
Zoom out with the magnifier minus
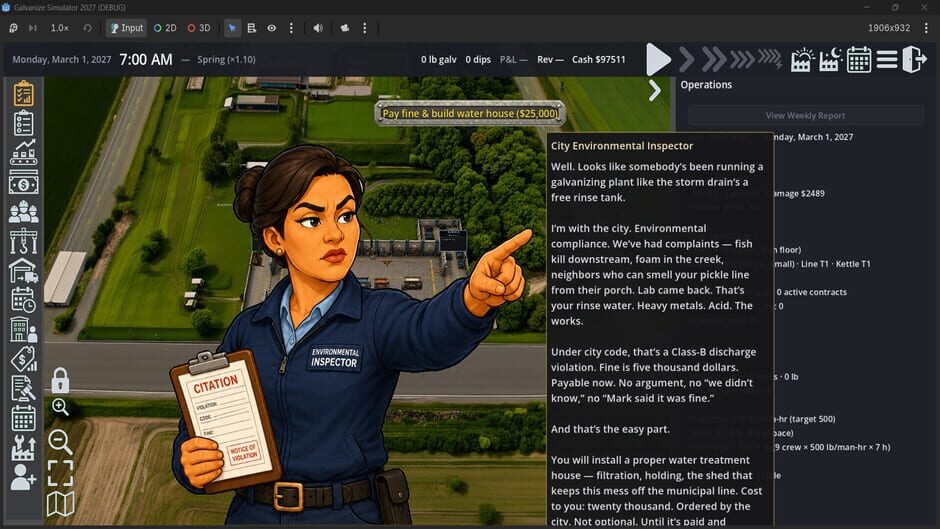click(60, 442)
